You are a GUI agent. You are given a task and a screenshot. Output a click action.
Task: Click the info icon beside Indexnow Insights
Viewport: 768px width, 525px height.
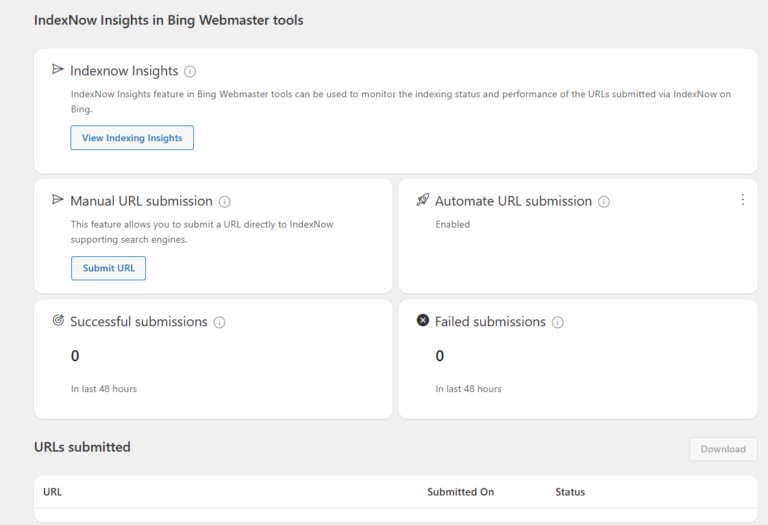click(190, 72)
